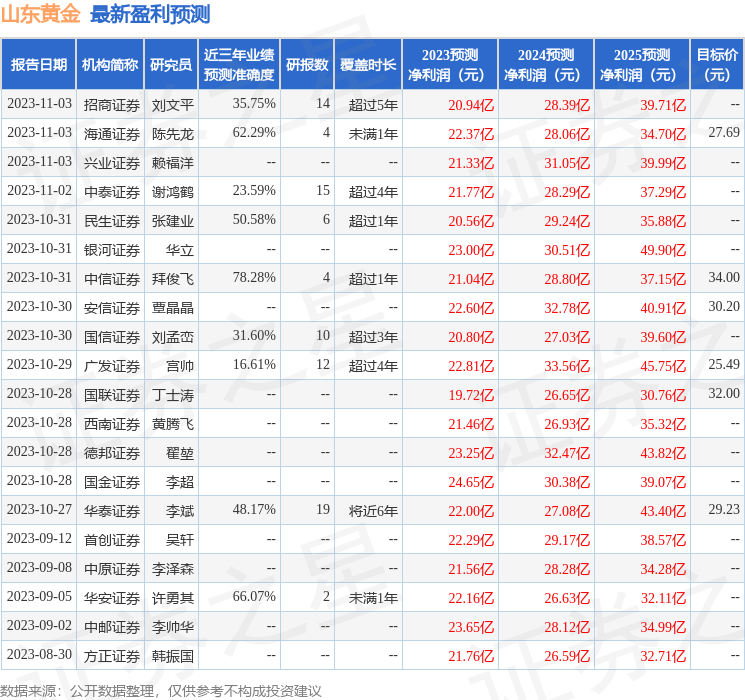Select 2025 forecast 43.82亿
Screen dimensions: 745x700
click(663, 453)
